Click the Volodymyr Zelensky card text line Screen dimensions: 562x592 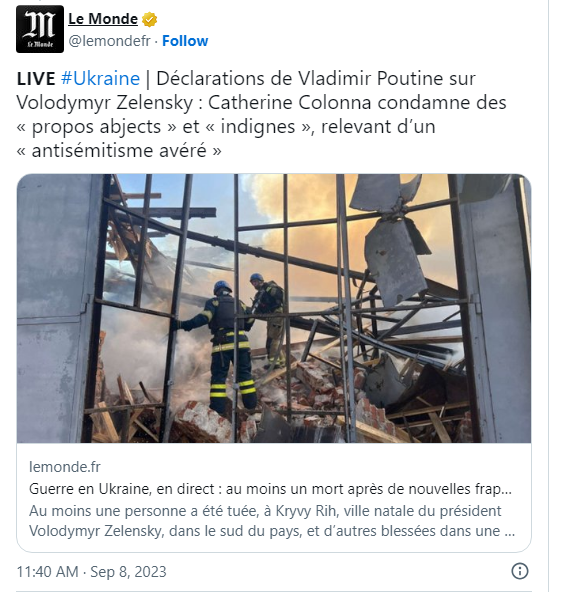pyautogui.click(x=272, y=531)
